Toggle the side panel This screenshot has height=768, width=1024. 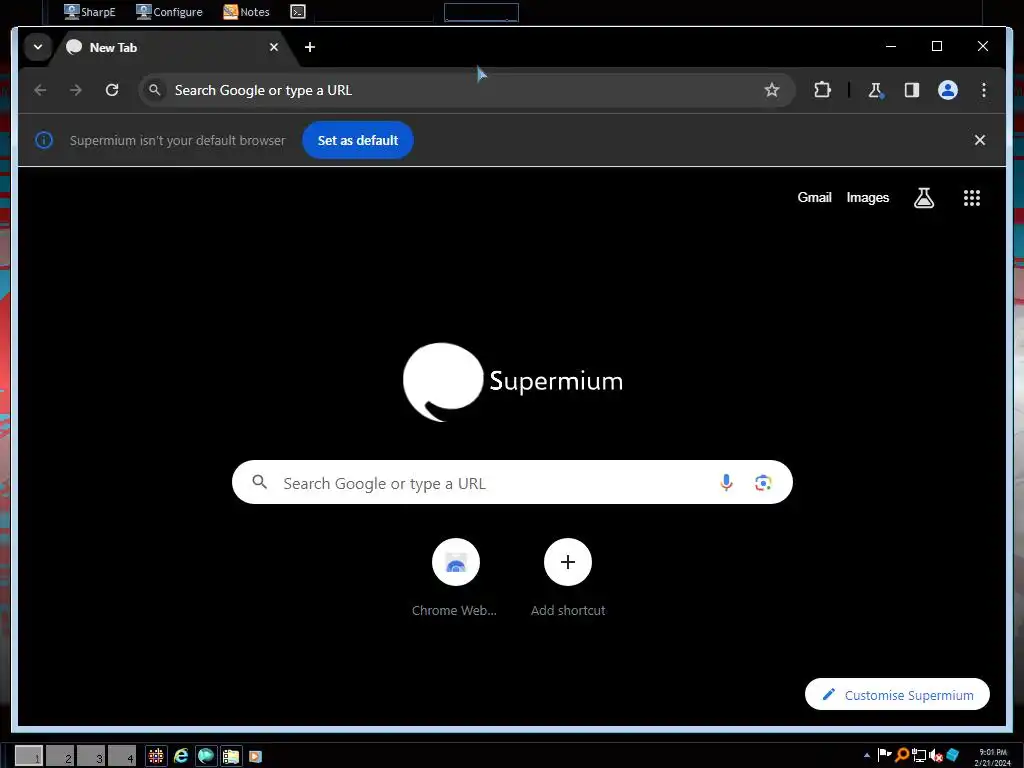912,90
